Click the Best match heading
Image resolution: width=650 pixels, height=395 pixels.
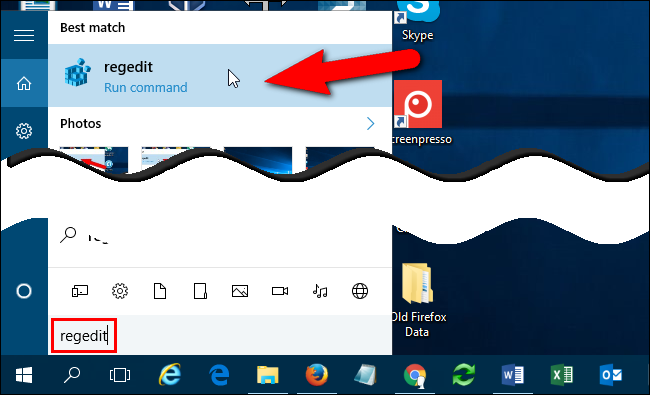(92, 27)
